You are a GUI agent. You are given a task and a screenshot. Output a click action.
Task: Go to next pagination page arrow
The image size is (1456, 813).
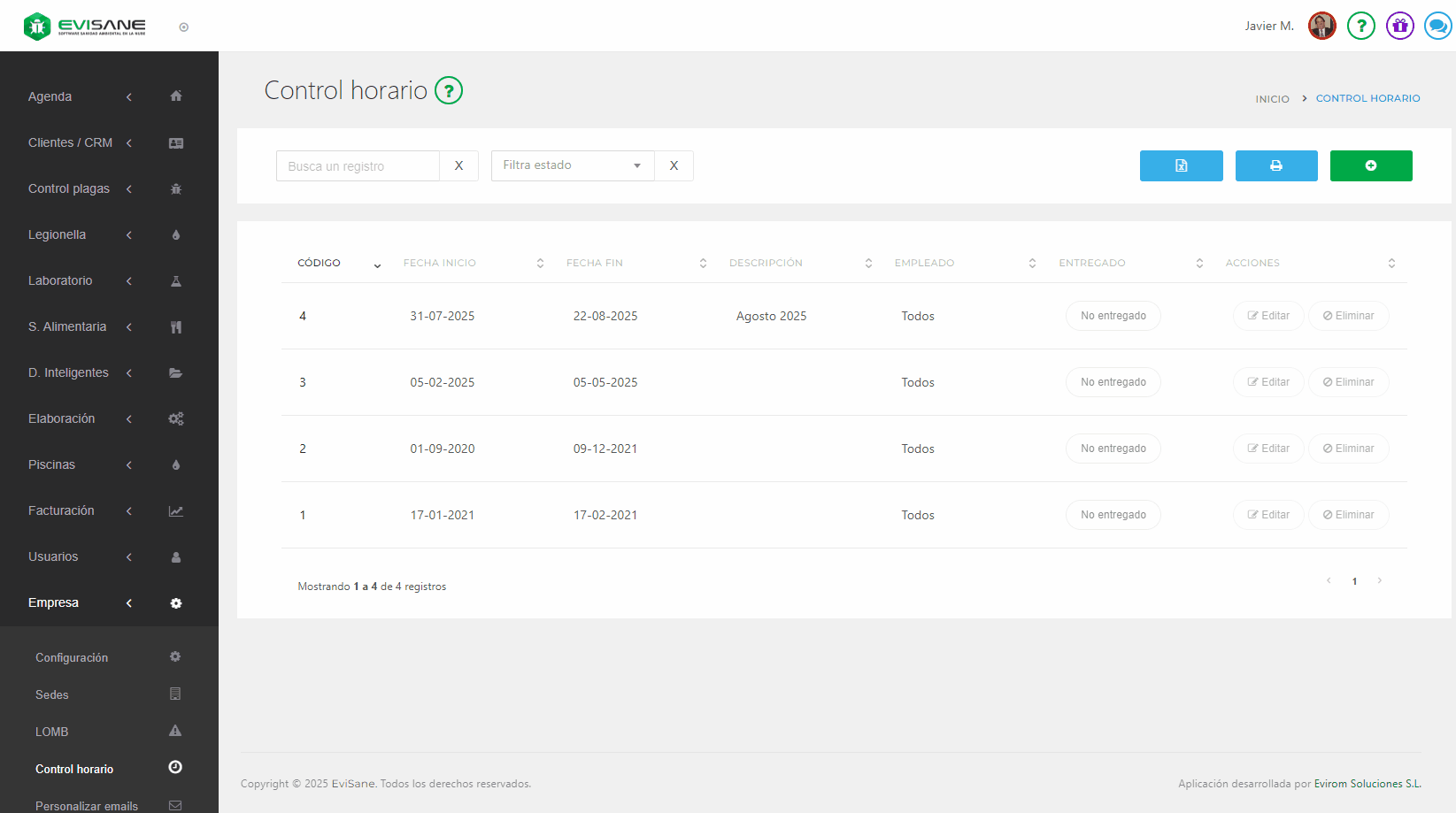(x=1379, y=580)
